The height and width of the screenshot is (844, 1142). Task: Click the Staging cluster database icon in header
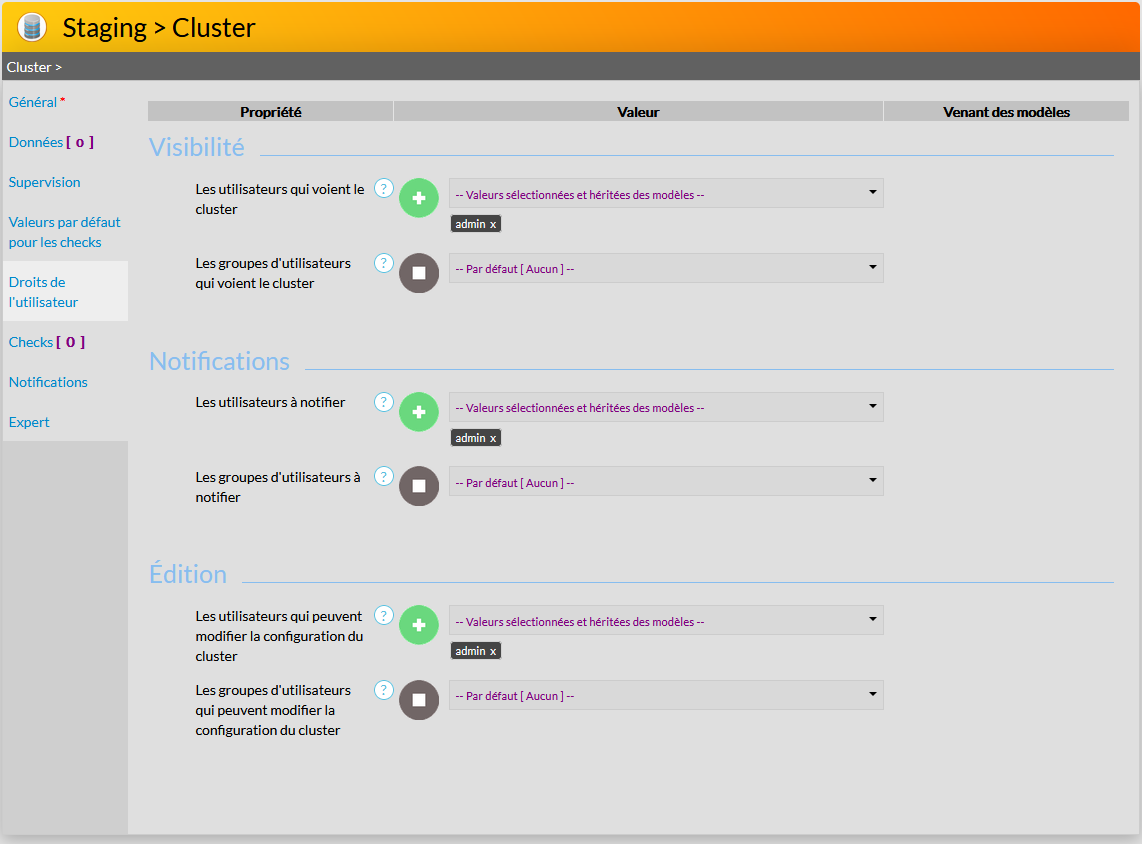[33, 27]
